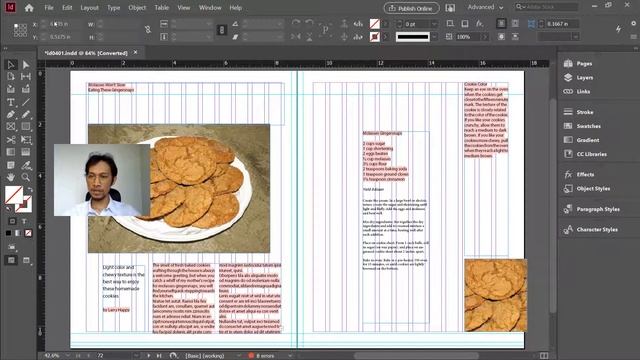Expand the preflight errors dropdown

point(290,356)
